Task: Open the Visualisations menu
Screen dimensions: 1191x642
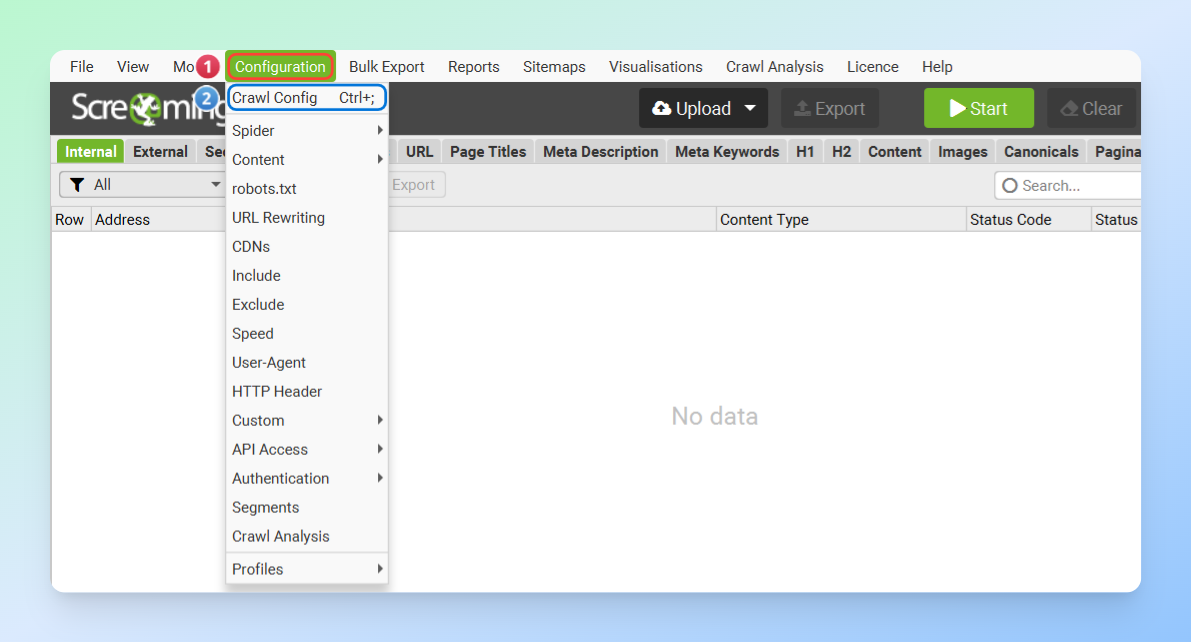Action: (655, 67)
